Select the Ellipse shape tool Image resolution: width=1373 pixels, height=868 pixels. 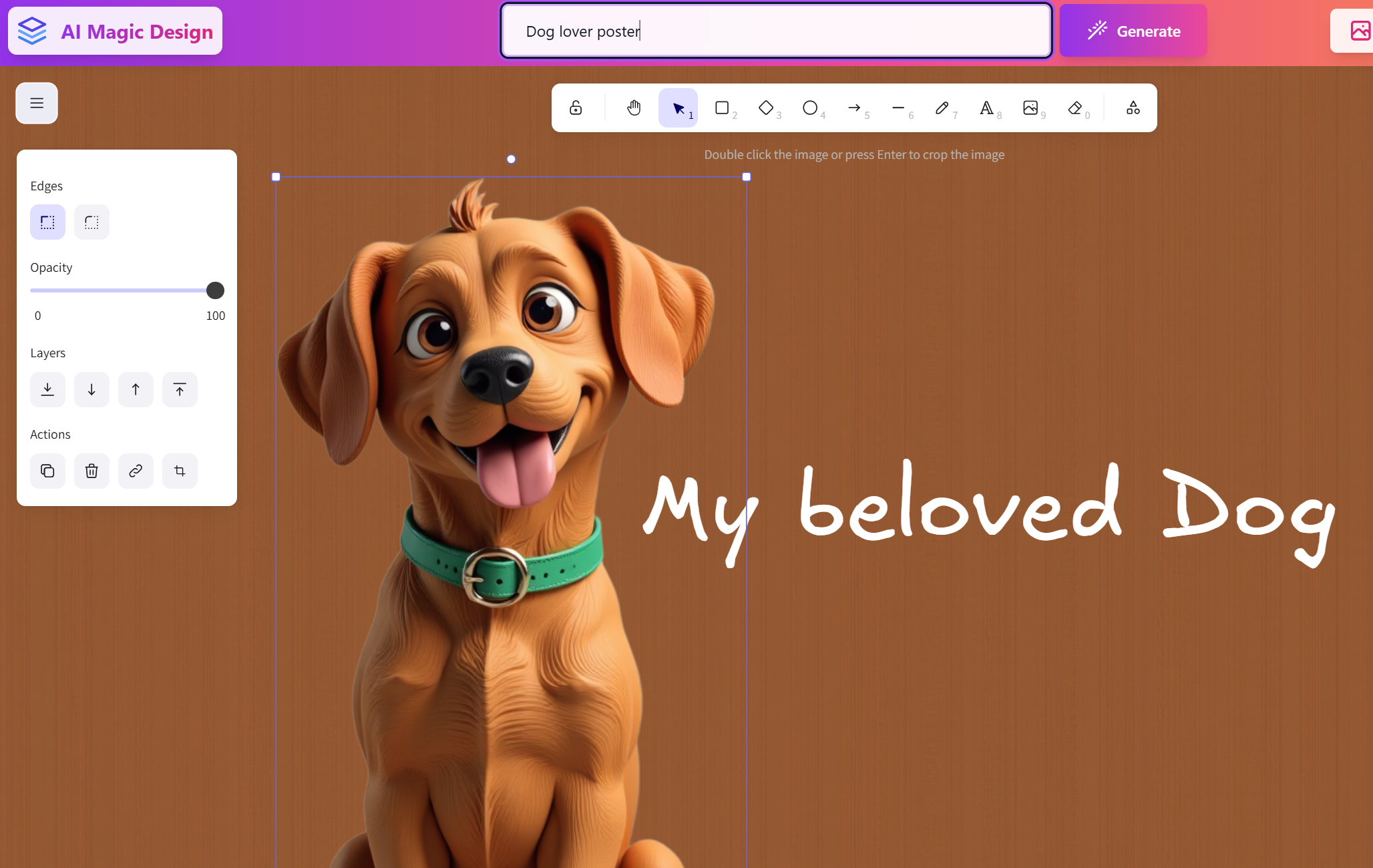tap(810, 108)
